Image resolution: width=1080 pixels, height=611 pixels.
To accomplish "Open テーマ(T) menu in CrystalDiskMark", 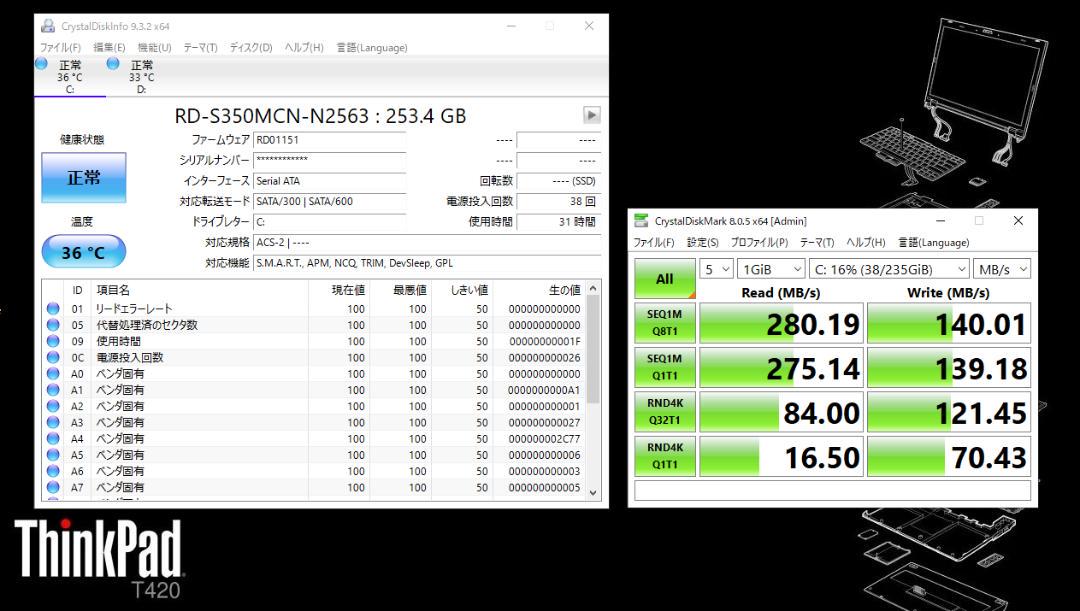I will [x=817, y=242].
